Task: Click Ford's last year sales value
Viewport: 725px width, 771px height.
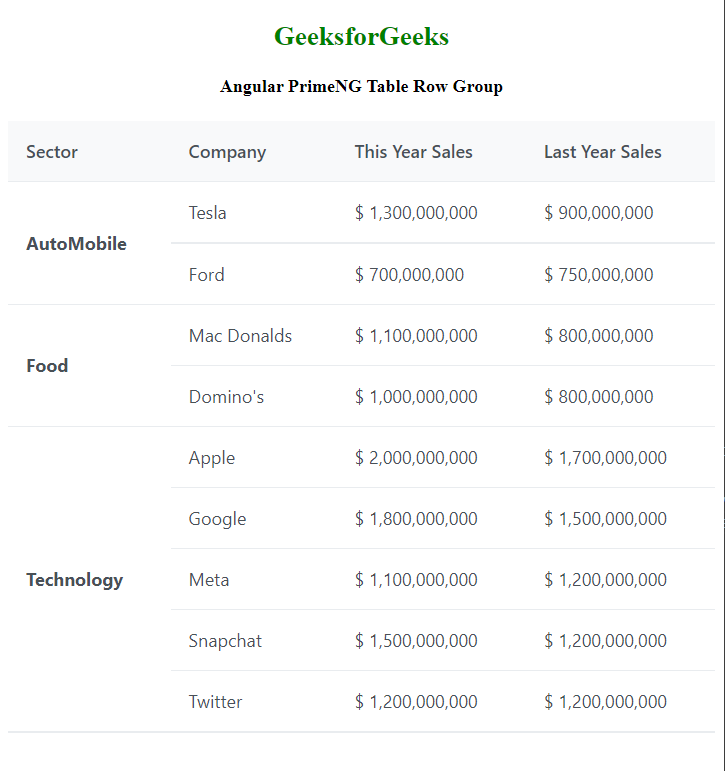Action: click(x=598, y=275)
